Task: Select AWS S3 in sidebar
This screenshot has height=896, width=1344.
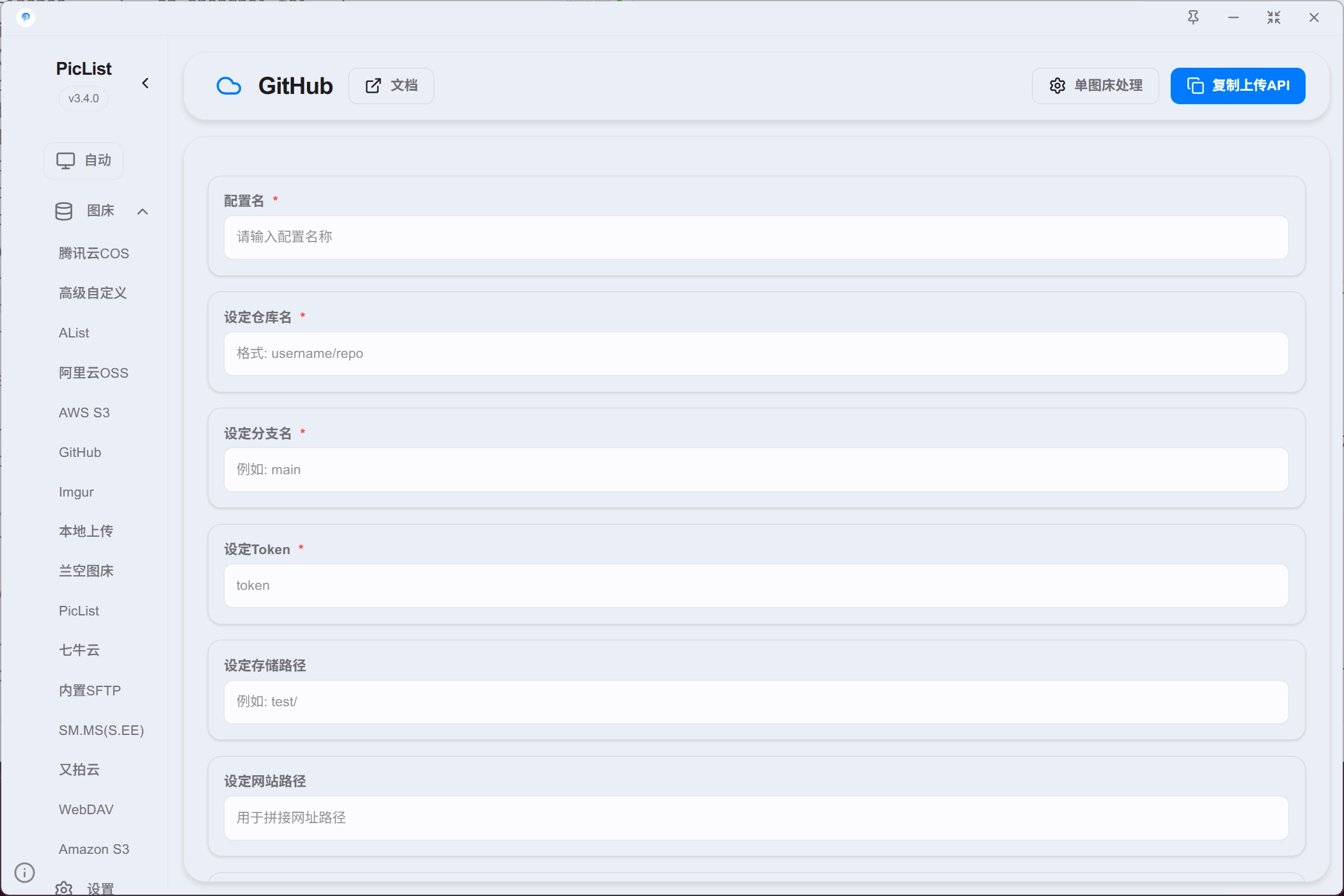Action: [84, 413]
